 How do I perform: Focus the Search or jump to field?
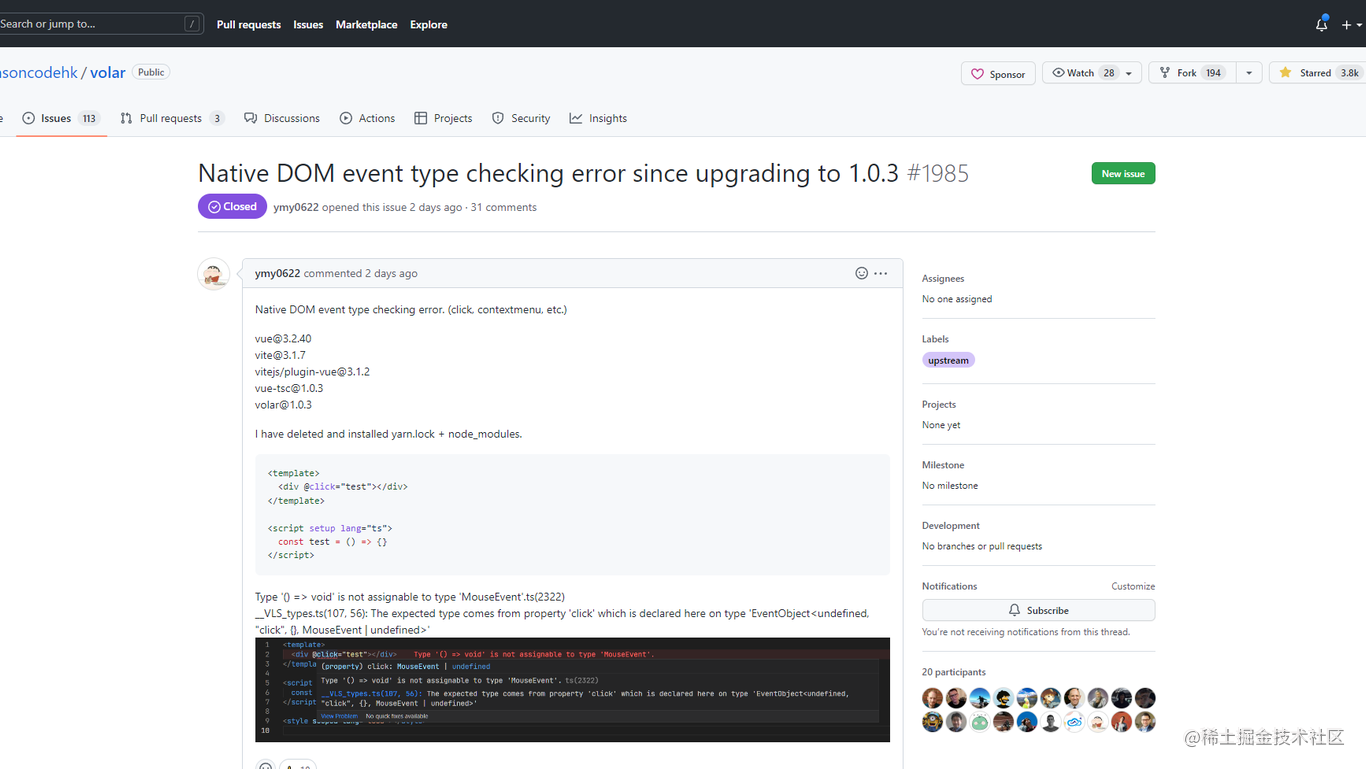100,24
